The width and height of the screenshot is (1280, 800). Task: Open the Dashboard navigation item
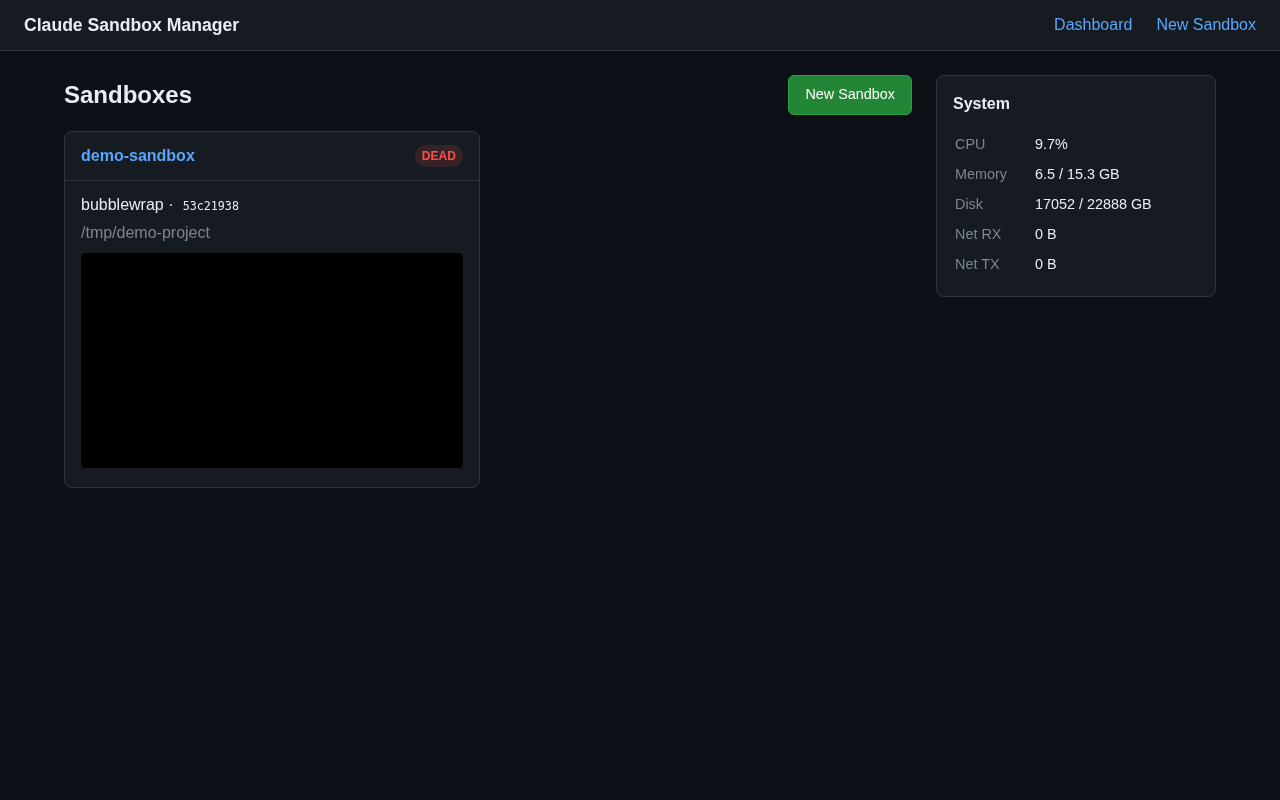click(1093, 23)
